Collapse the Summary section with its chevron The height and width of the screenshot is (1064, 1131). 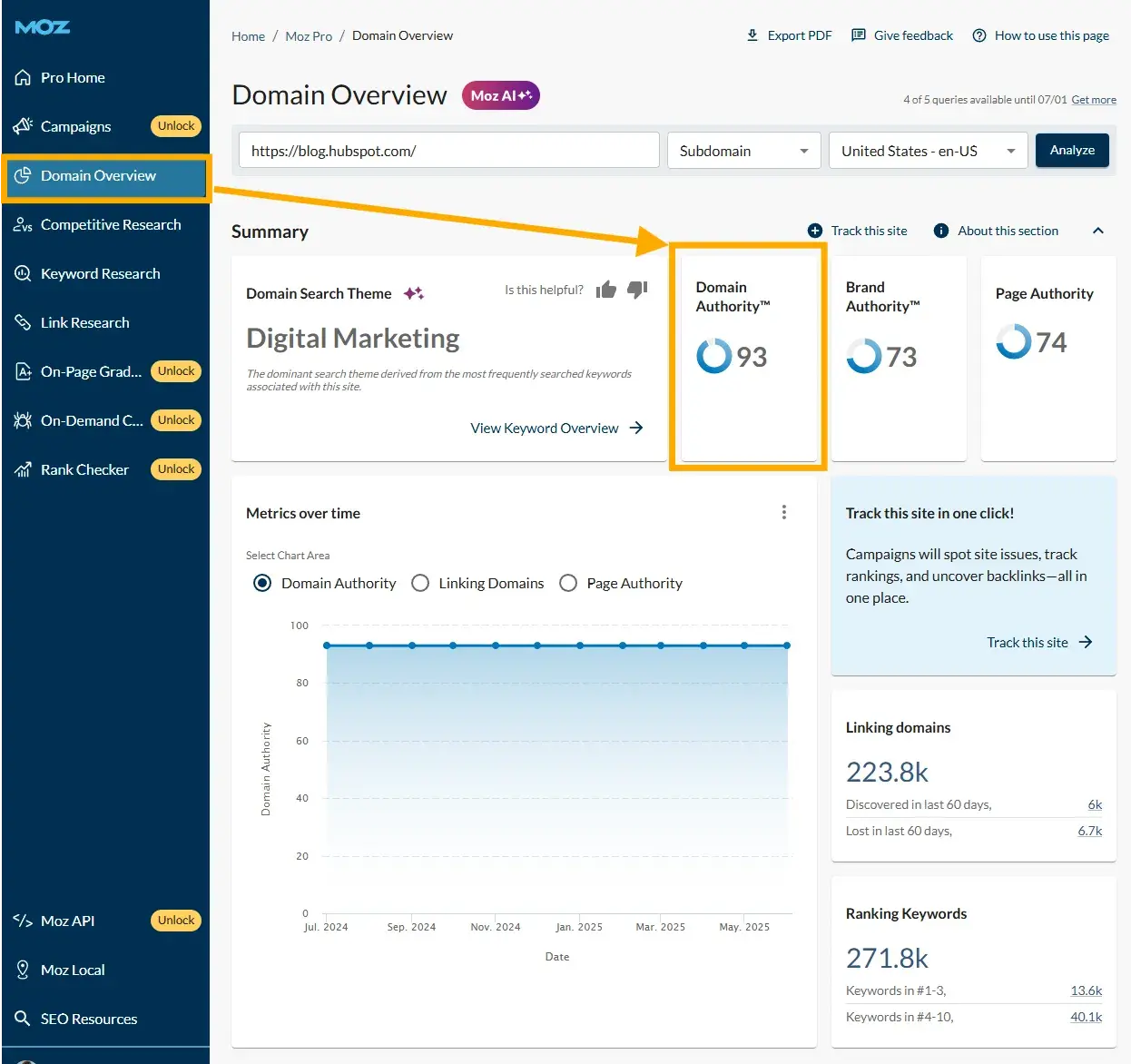pyautogui.click(x=1098, y=231)
